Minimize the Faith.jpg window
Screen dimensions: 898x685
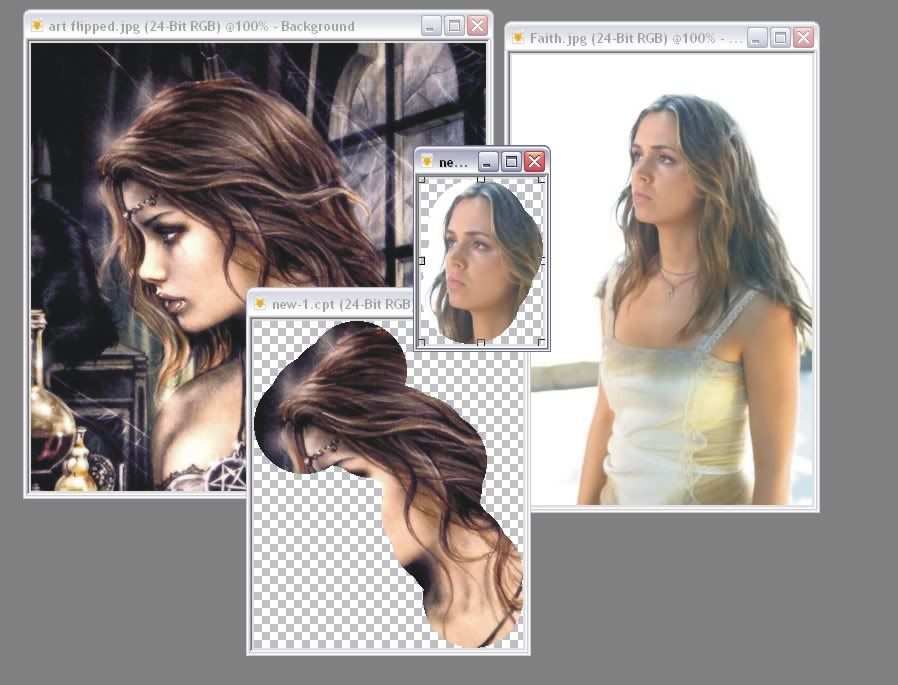tap(757, 38)
